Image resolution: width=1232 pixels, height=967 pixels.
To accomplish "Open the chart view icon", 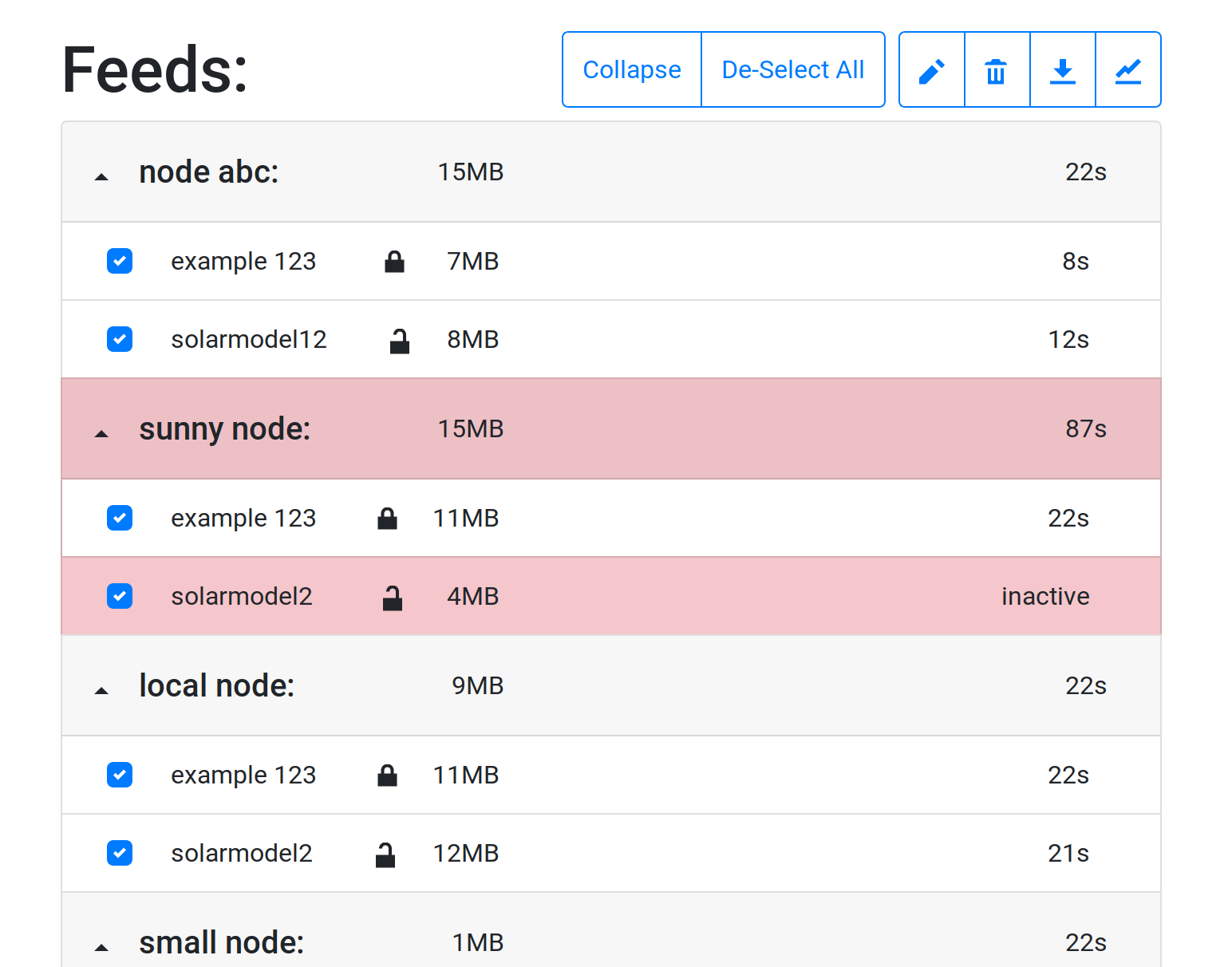I will pos(1127,69).
